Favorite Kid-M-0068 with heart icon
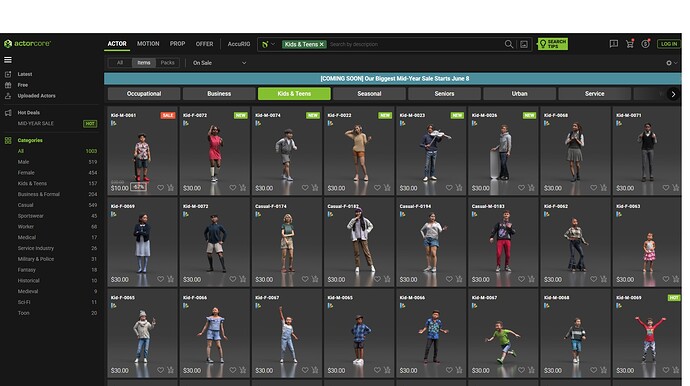This screenshot has height=386, width=690. [x=594, y=370]
